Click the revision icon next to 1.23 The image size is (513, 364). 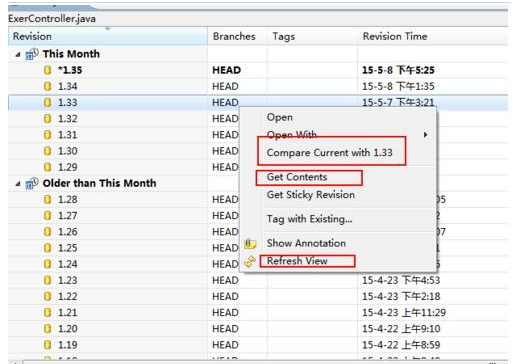(48, 280)
